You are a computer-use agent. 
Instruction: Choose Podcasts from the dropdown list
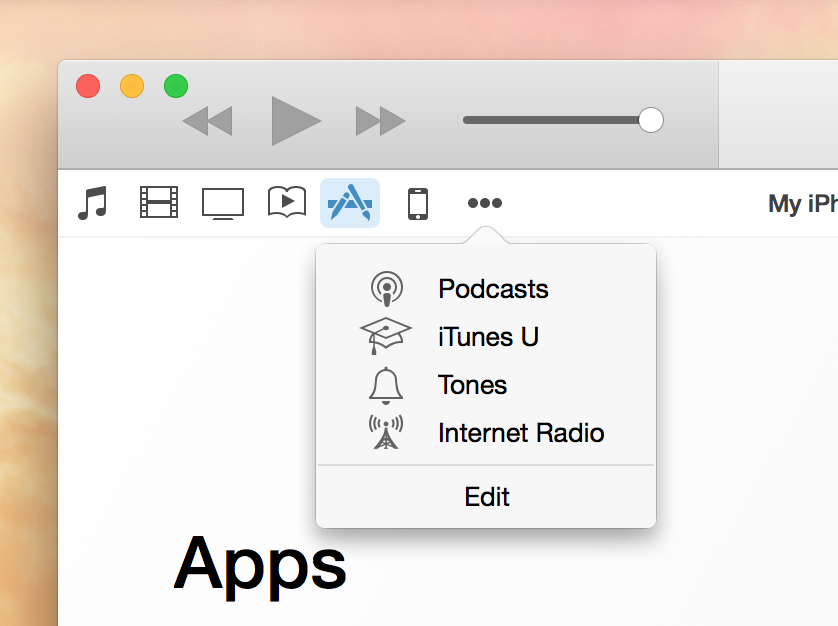point(493,289)
